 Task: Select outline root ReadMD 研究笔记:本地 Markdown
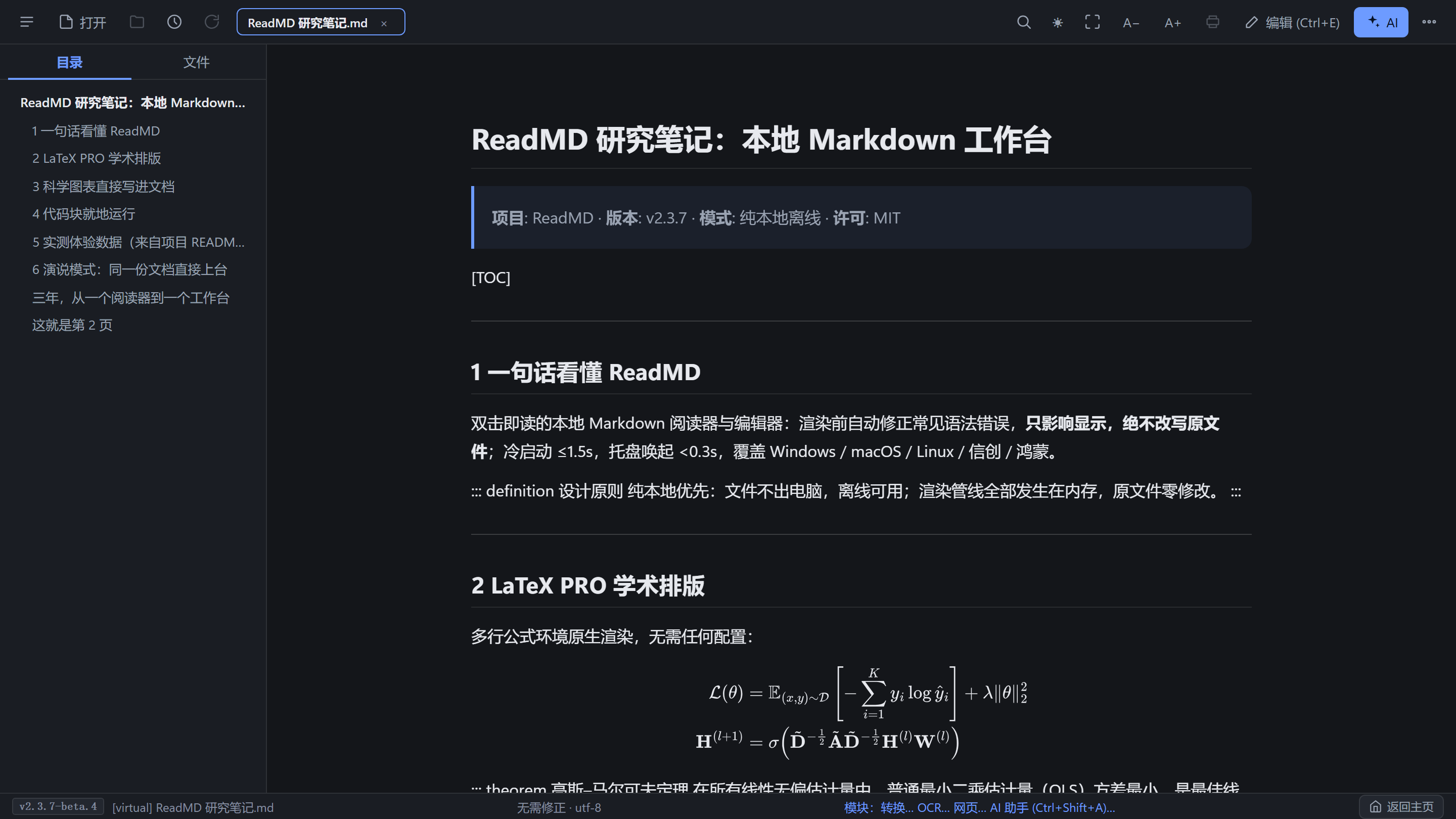(133, 103)
